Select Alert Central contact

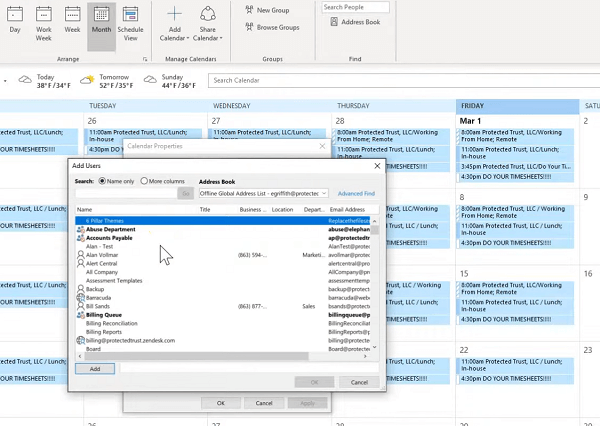(x=223, y=263)
